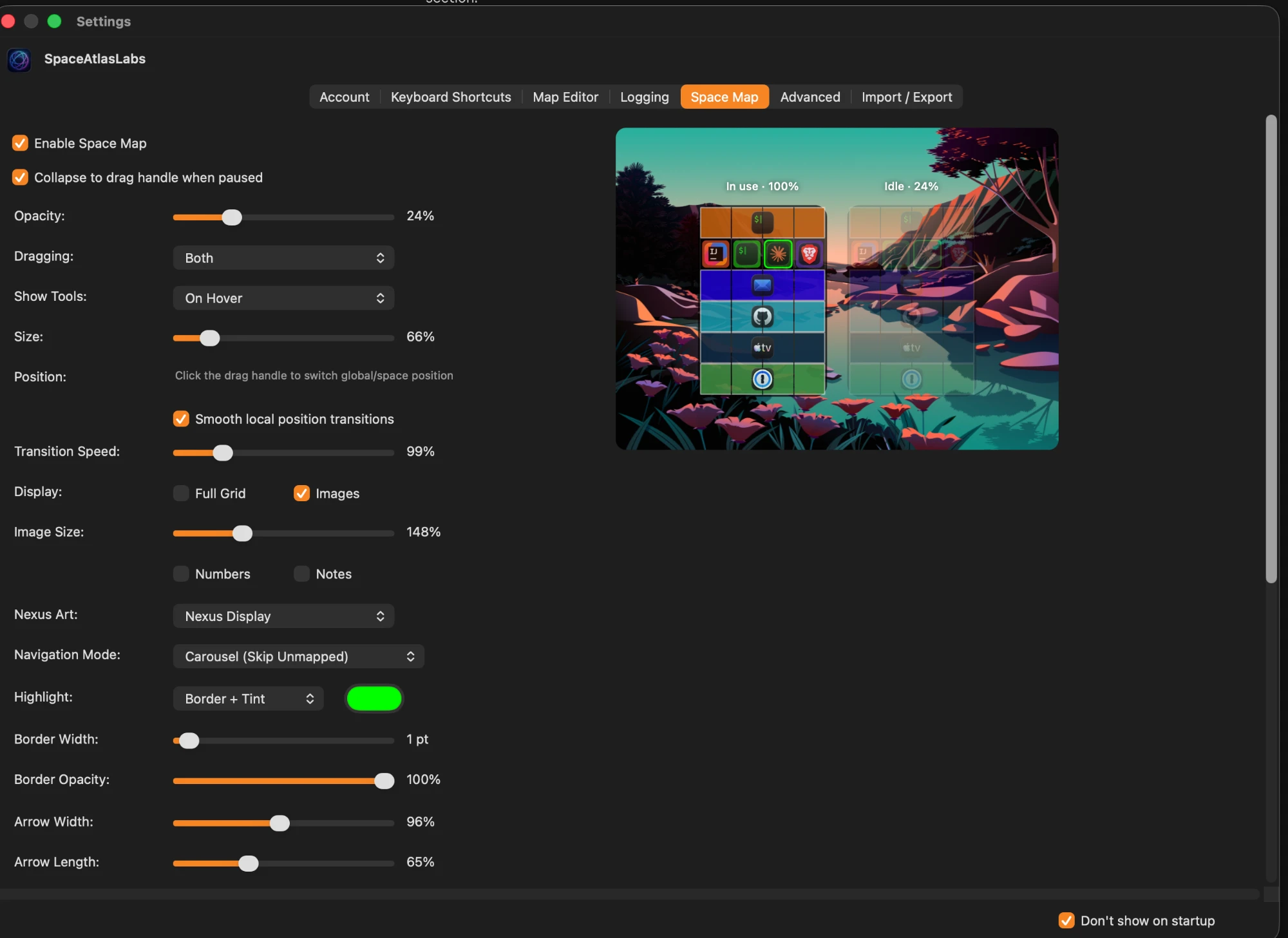Open the Show Tools dropdown set to On Hover
The image size is (1288, 938).
click(x=283, y=298)
